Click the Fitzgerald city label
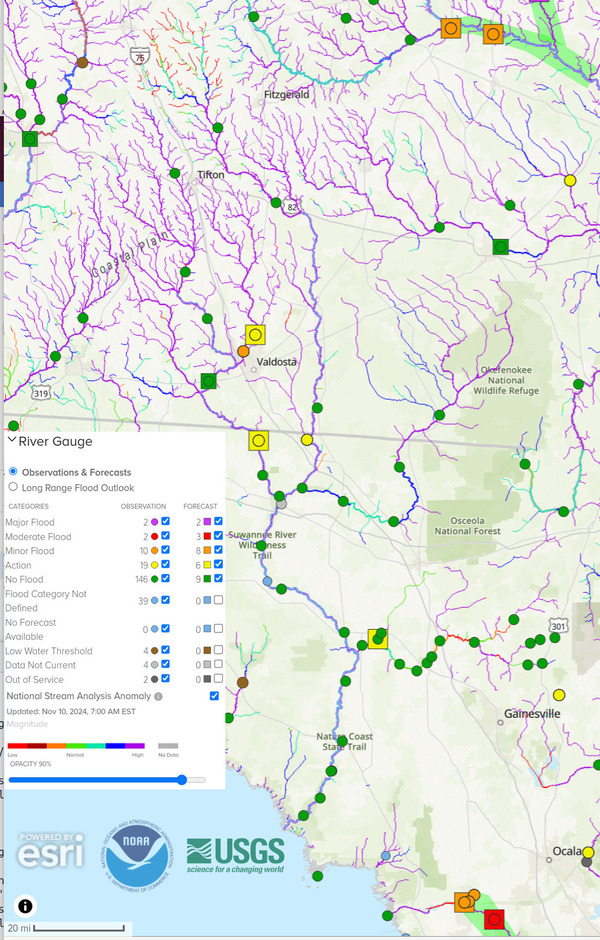Screen dimensions: 600x940 click(x=287, y=95)
